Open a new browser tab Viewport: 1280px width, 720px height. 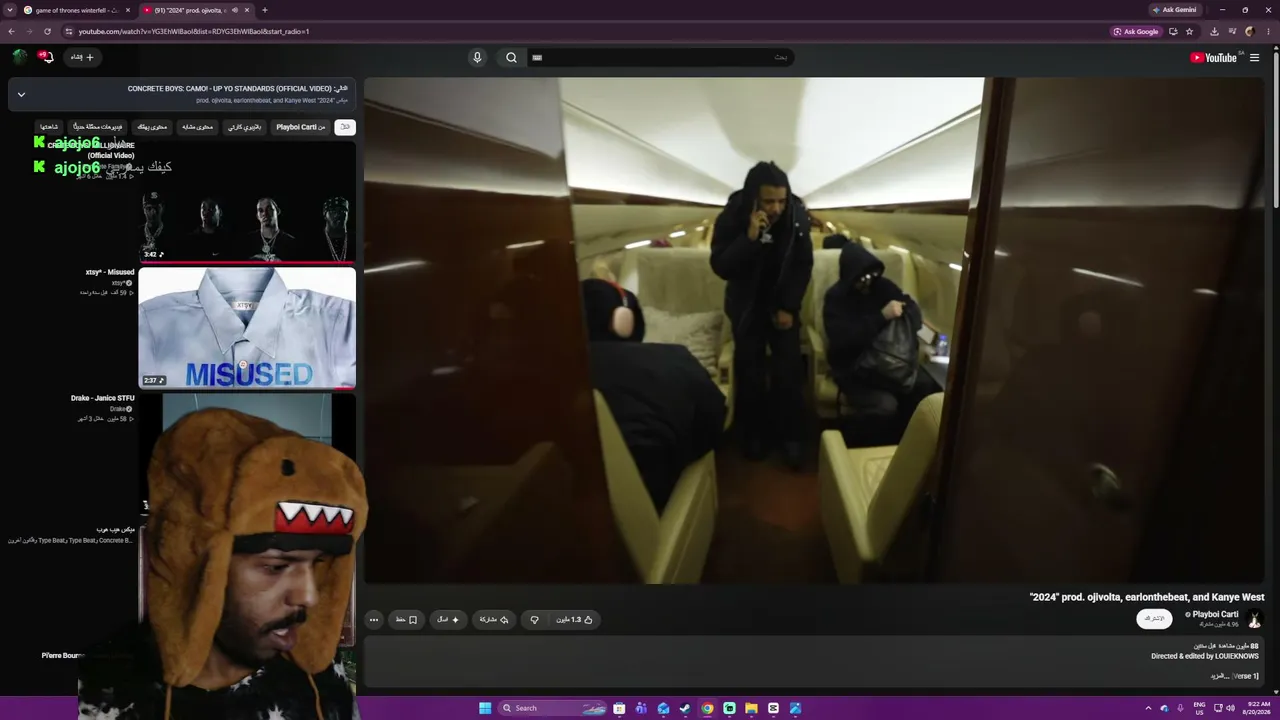tap(265, 10)
